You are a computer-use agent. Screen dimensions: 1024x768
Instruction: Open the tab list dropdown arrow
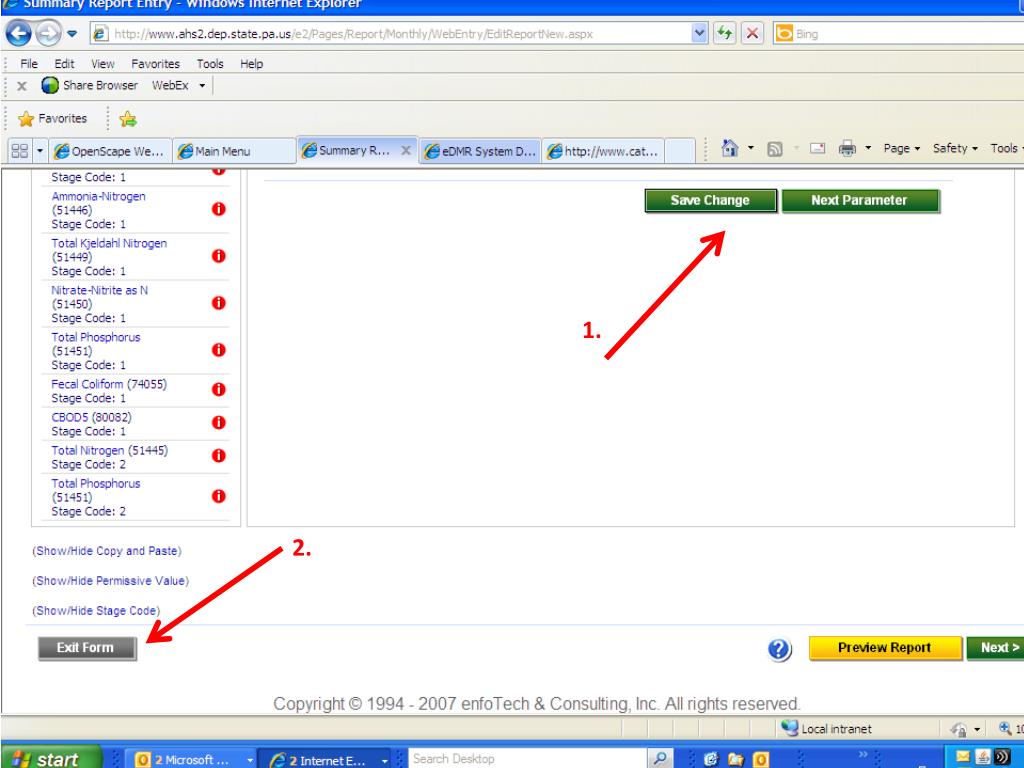click(39, 151)
